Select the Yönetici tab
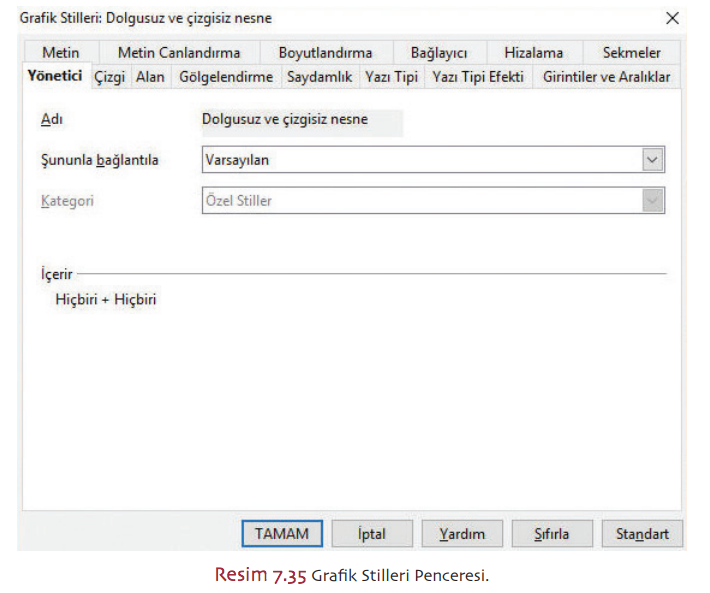 55,77
